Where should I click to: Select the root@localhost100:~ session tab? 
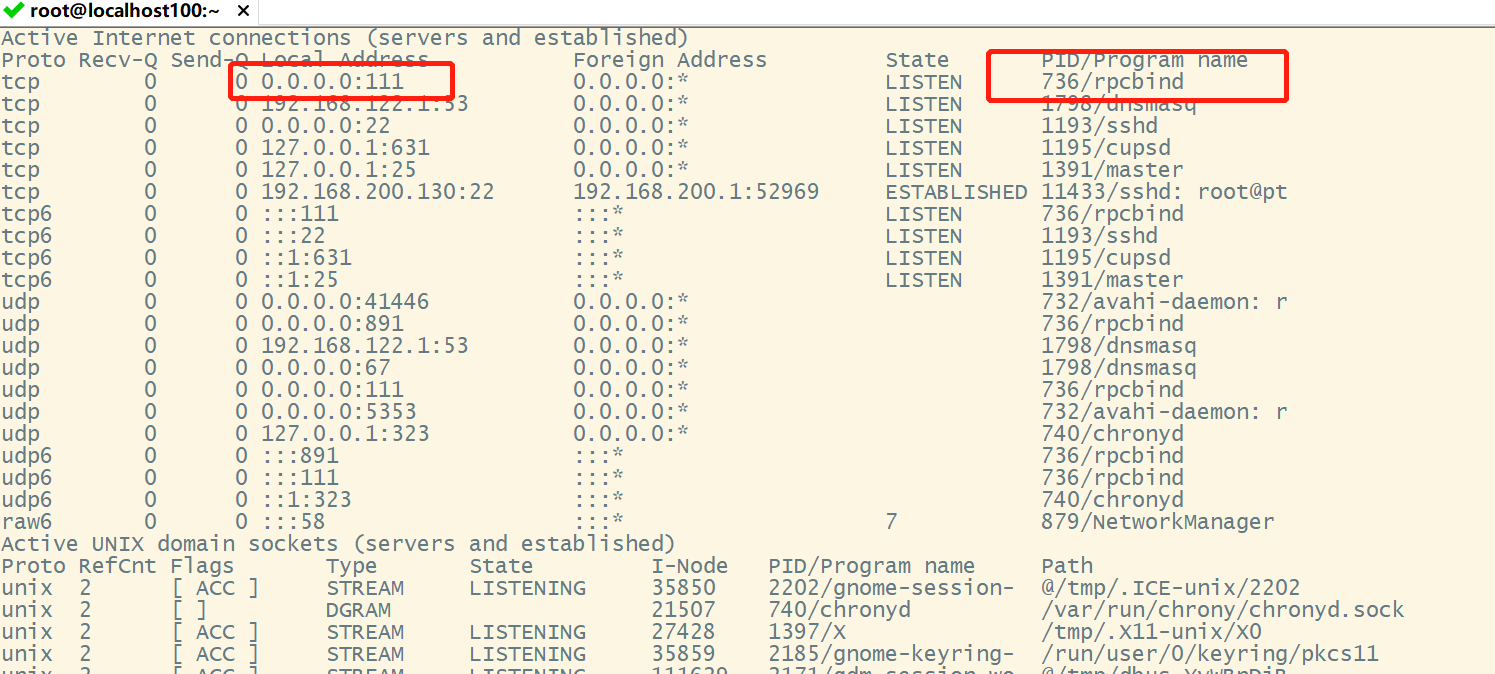tap(128, 12)
